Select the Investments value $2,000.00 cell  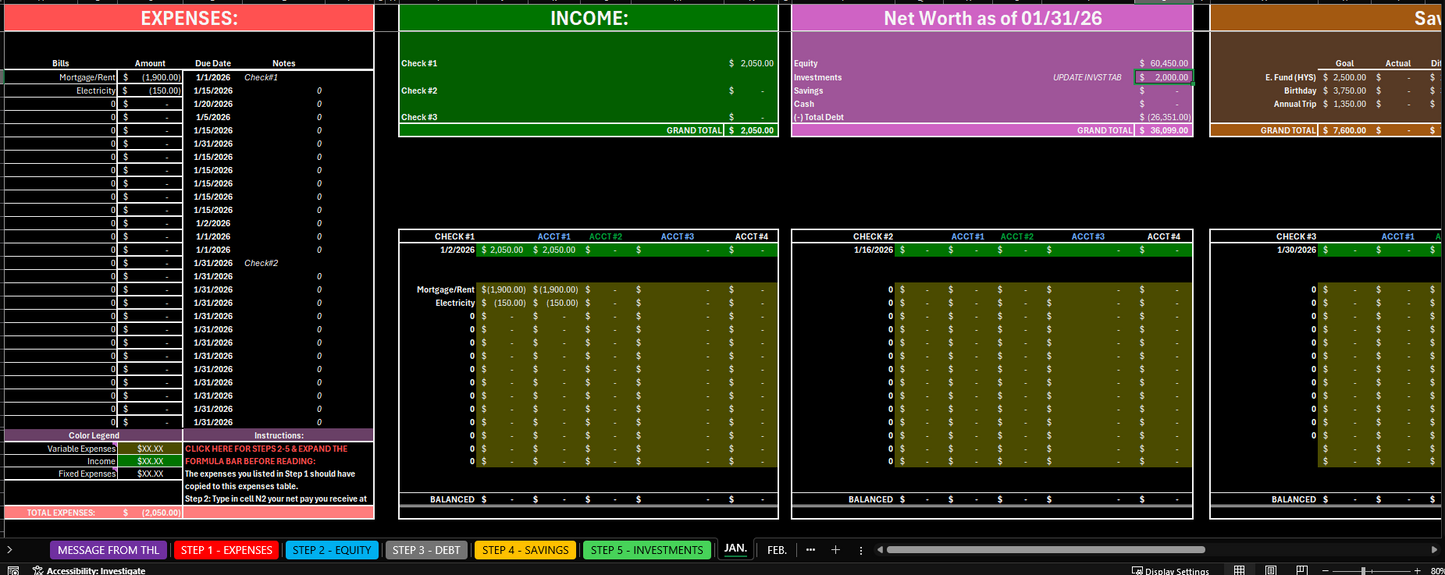click(1164, 77)
